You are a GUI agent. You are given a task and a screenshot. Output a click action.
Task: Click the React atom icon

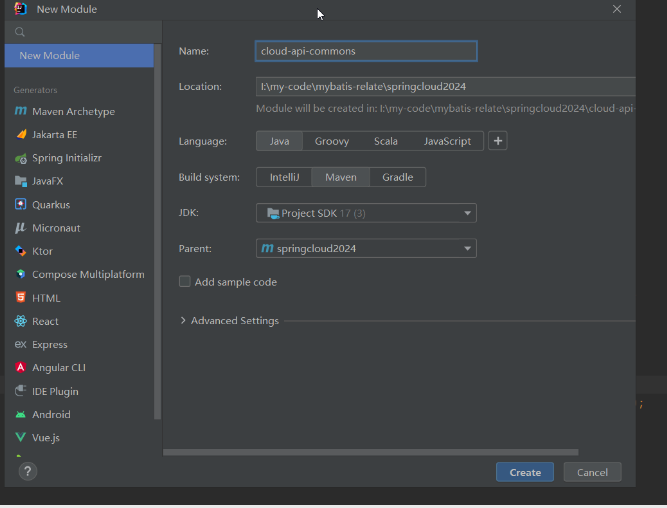20,321
